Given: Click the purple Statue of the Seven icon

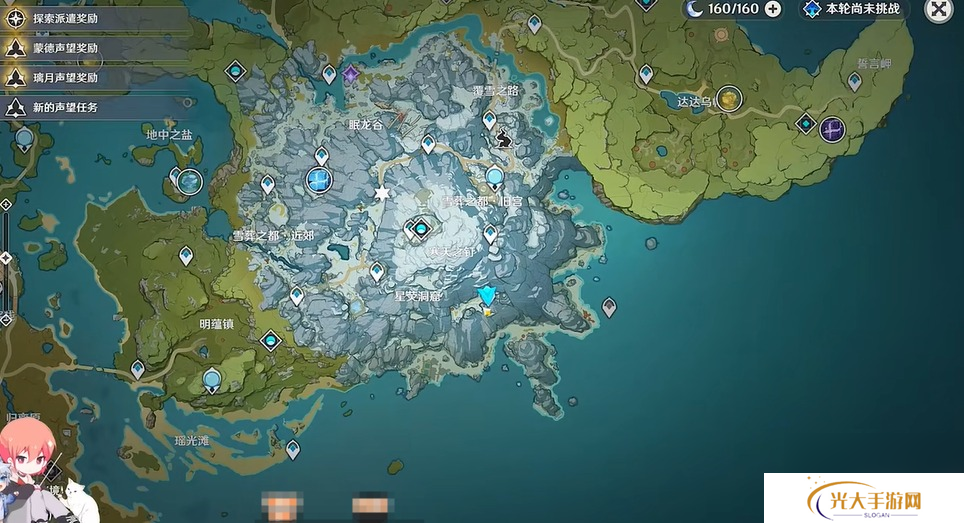Looking at the screenshot, I should [351, 74].
